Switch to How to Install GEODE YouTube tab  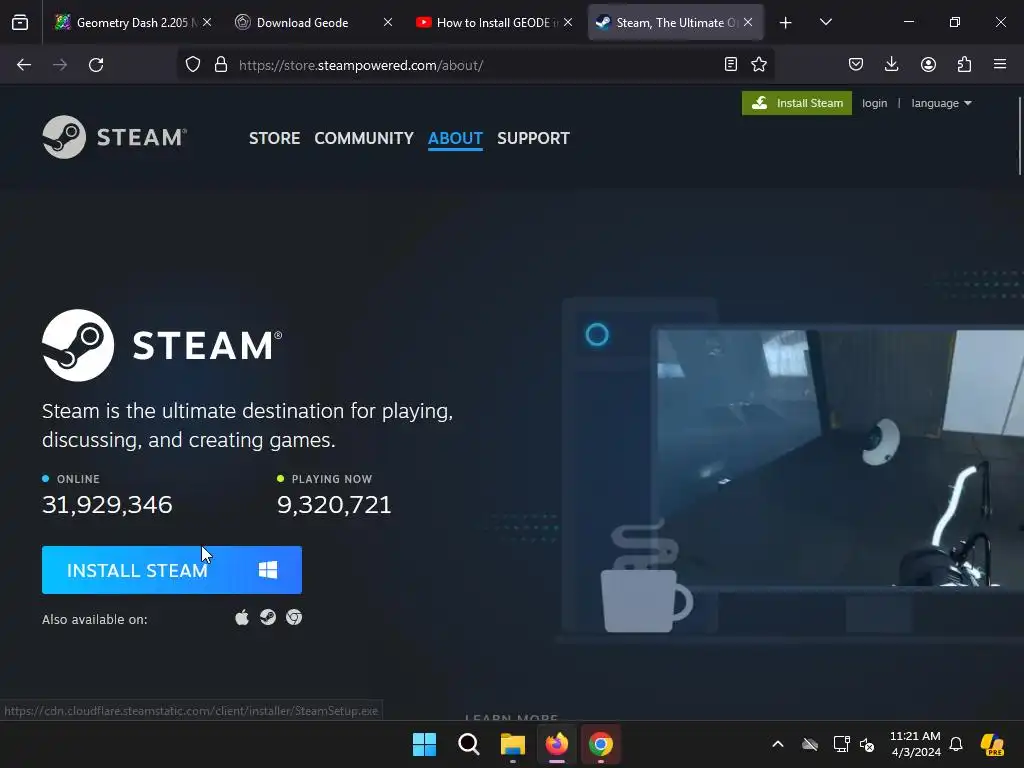(x=494, y=22)
